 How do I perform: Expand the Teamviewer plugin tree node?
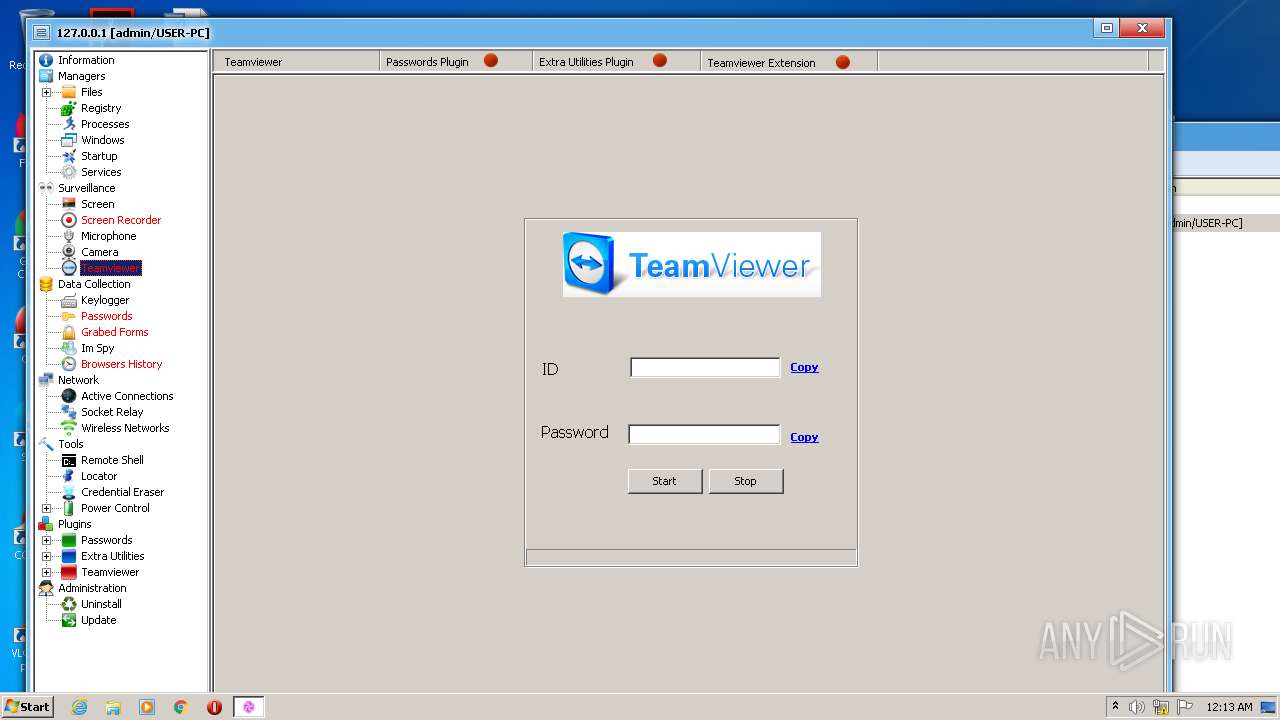46,572
